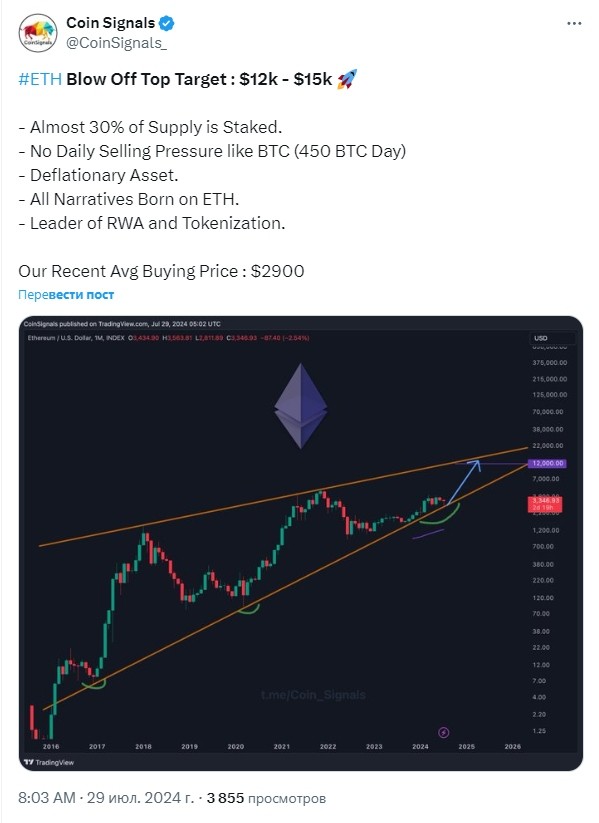Open the Coin Signals profile avatar
Viewport: 599px width, 823px height.
pyautogui.click(x=38, y=33)
